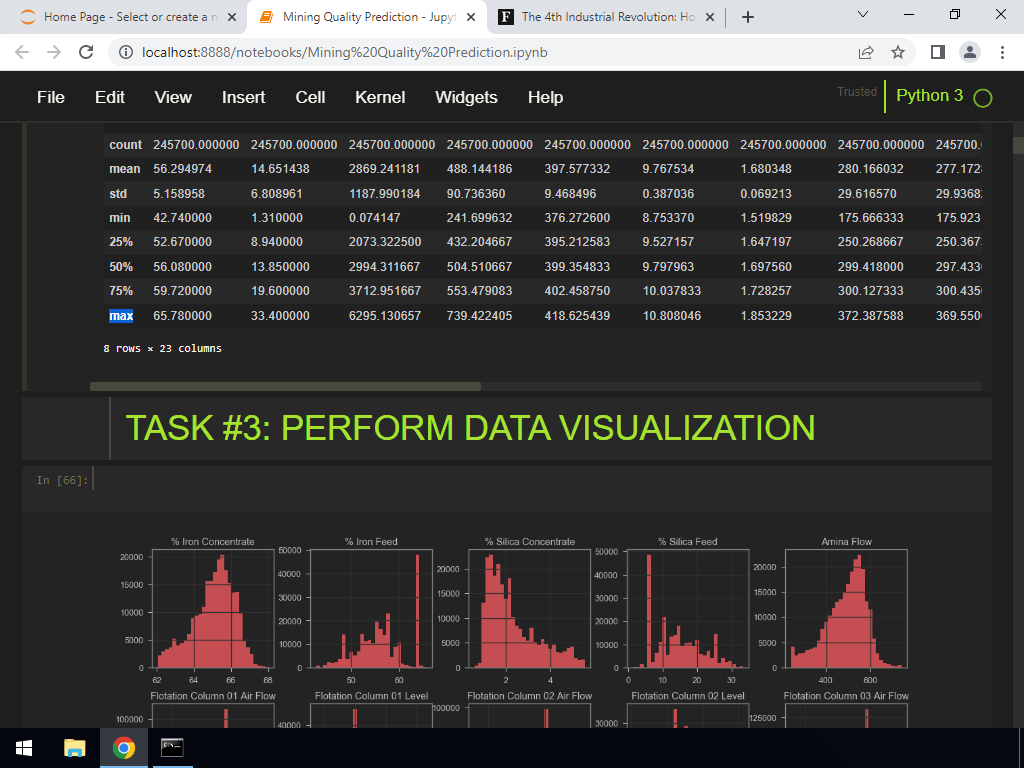Open the browser sidebar panel icon

pos(937,52)
